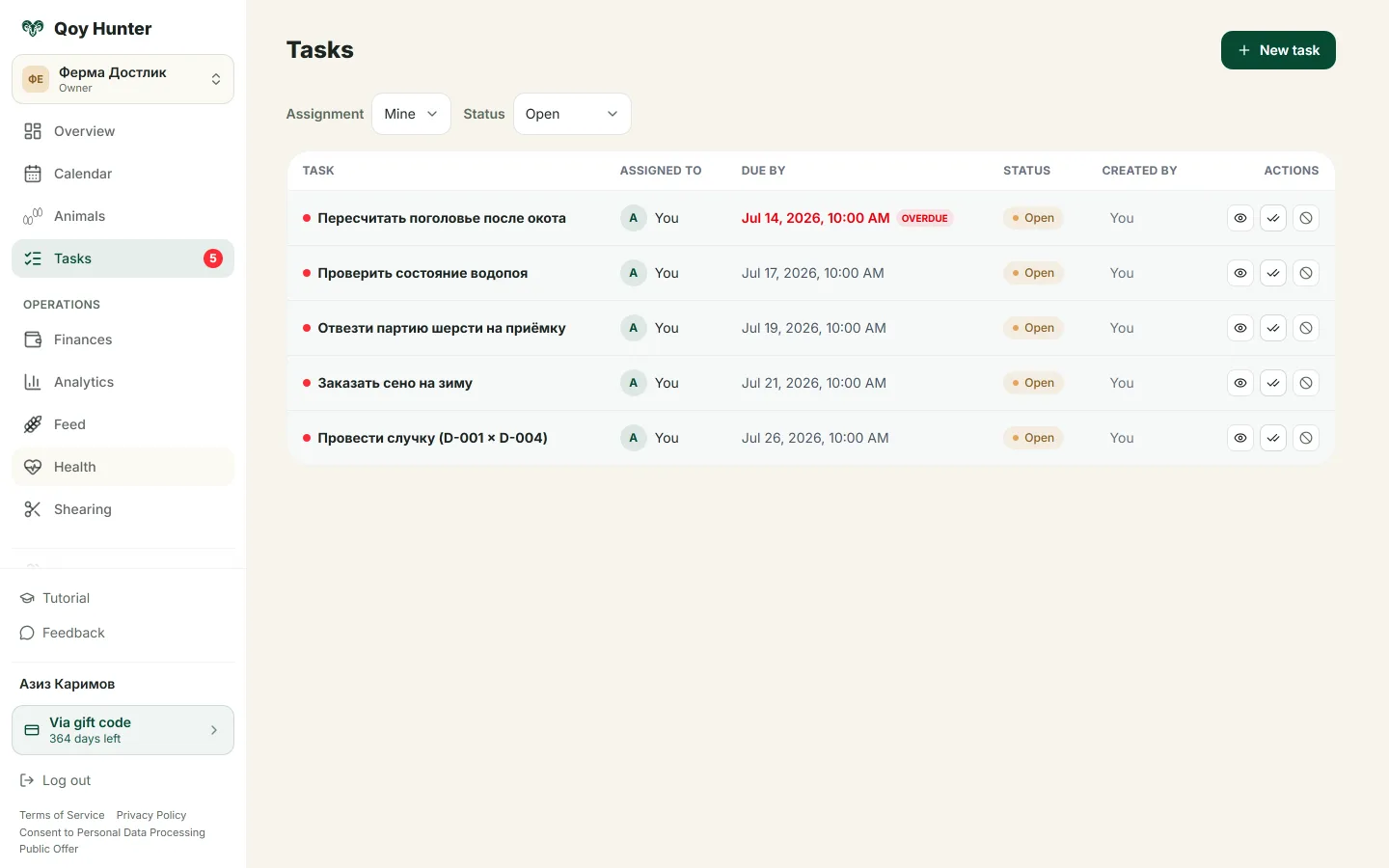This screenshot has height=868, width=1389.
Task: Open task Заказать сено на зиму
Action: pos(395,383)
